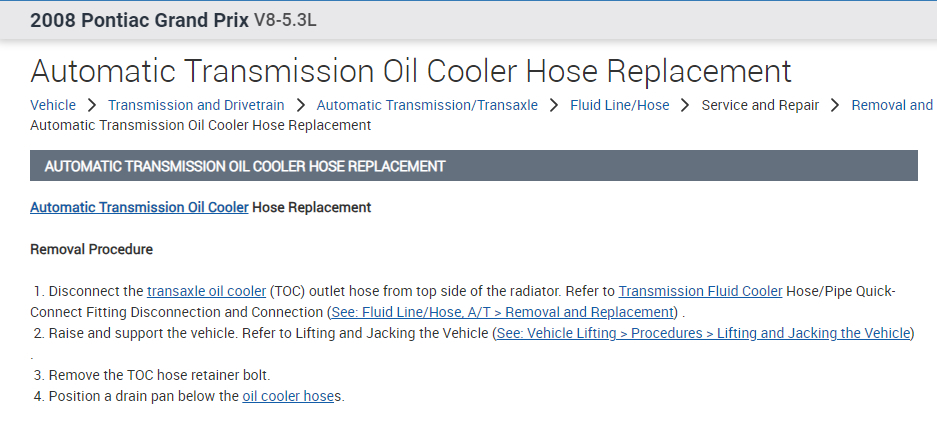Viewport: 937px width, 421px height.
Task: Open the Transmission Fluid Cooler link
Action: [x=700, y=291]
